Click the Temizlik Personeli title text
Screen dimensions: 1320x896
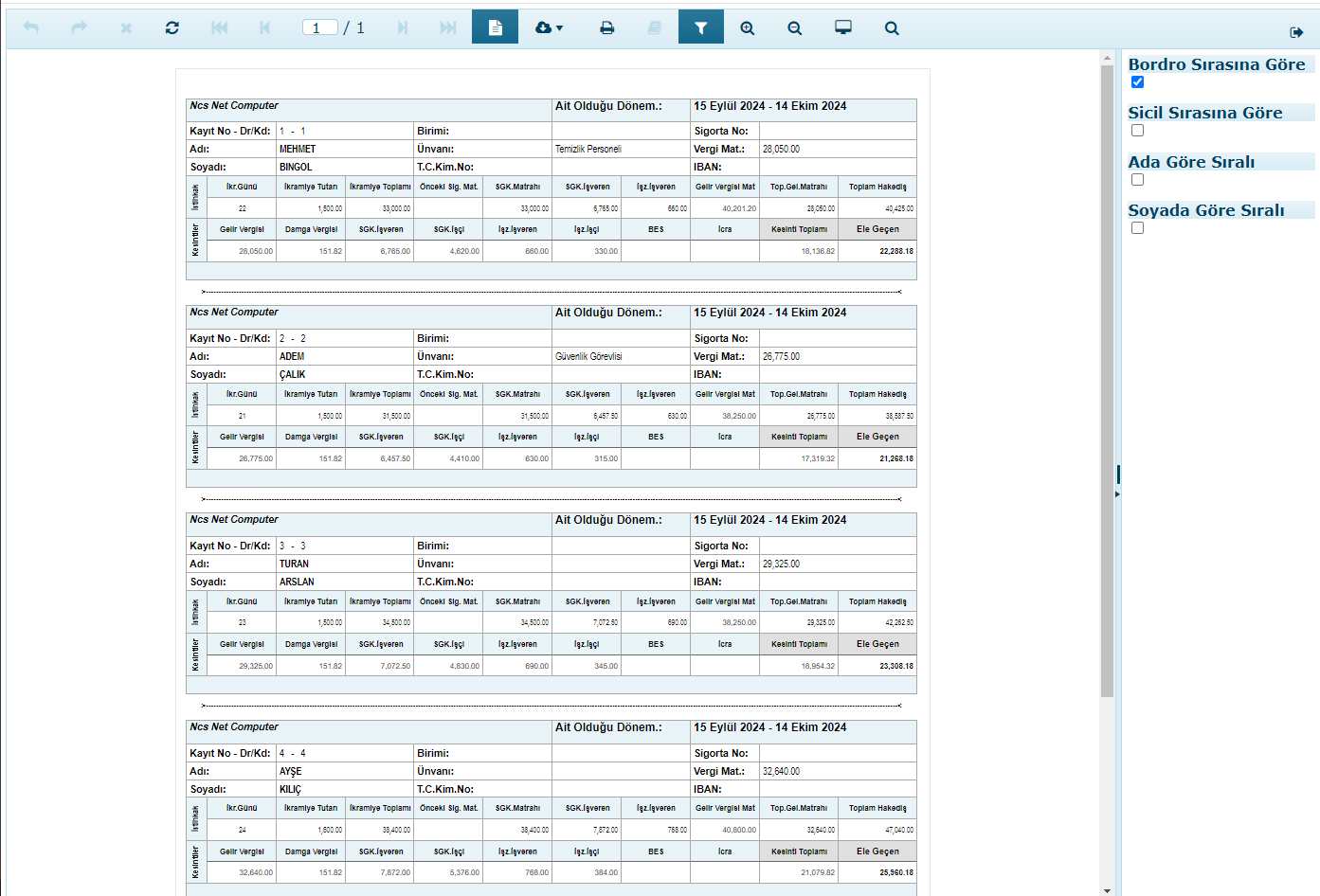click(x=588, y=149)
